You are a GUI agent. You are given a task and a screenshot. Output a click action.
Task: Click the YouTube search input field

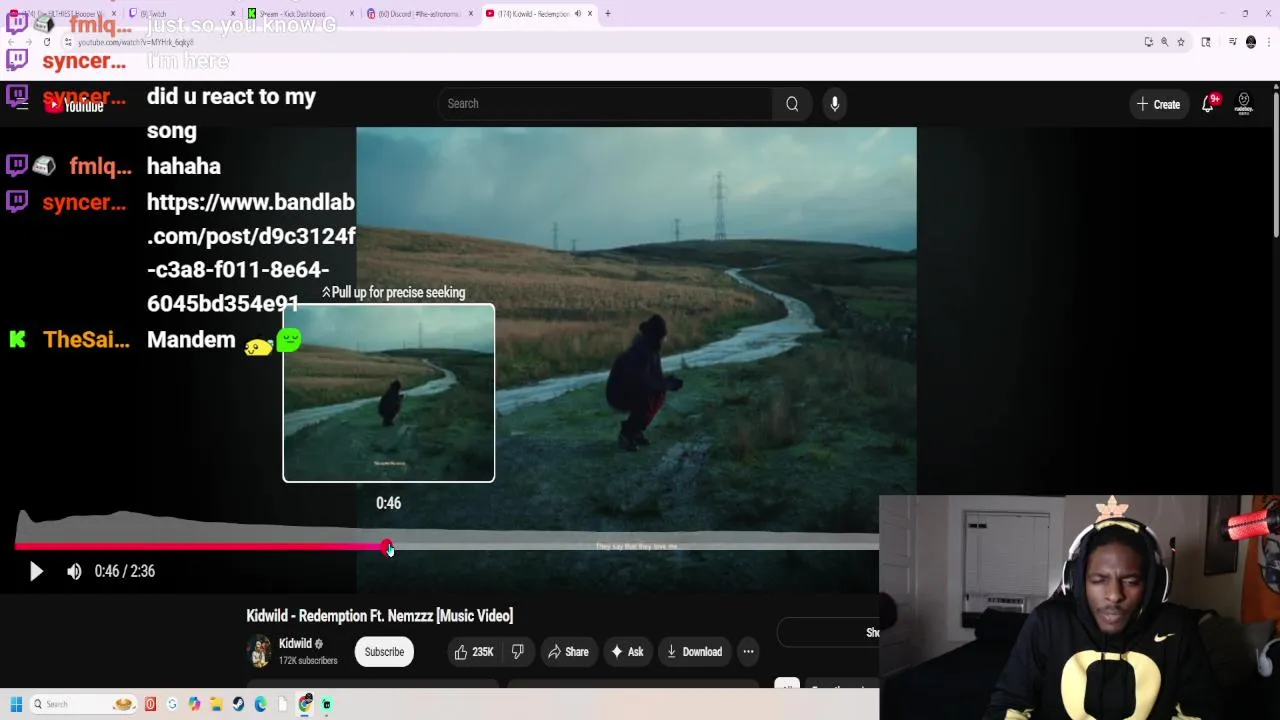pos(605,104)
